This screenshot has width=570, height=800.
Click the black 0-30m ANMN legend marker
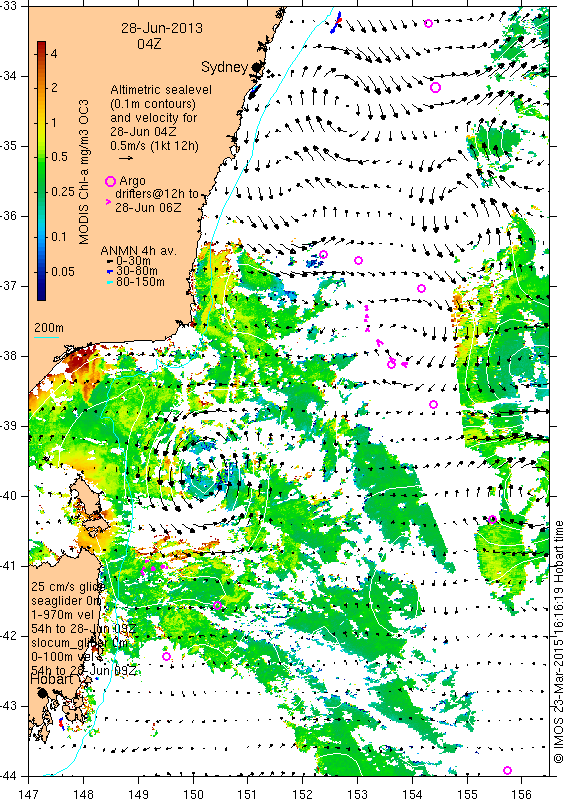109,261
